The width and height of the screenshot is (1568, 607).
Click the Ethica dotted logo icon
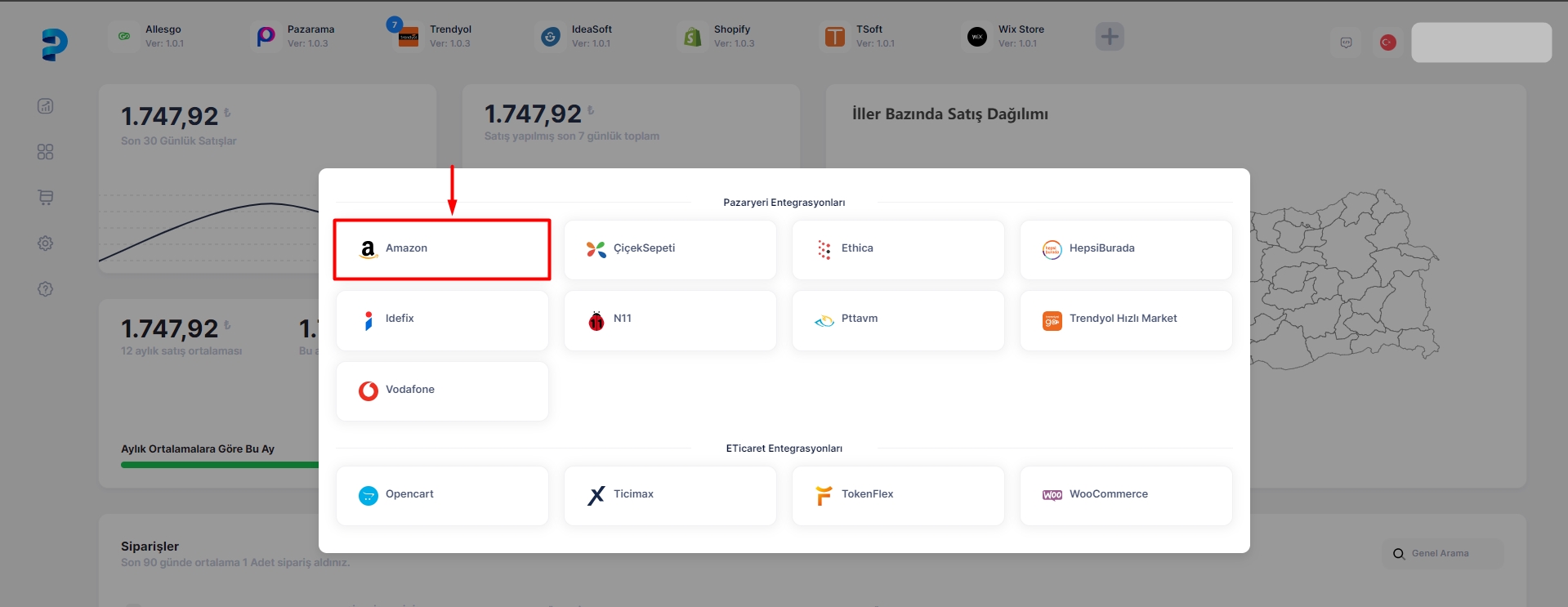coord(824,249)
